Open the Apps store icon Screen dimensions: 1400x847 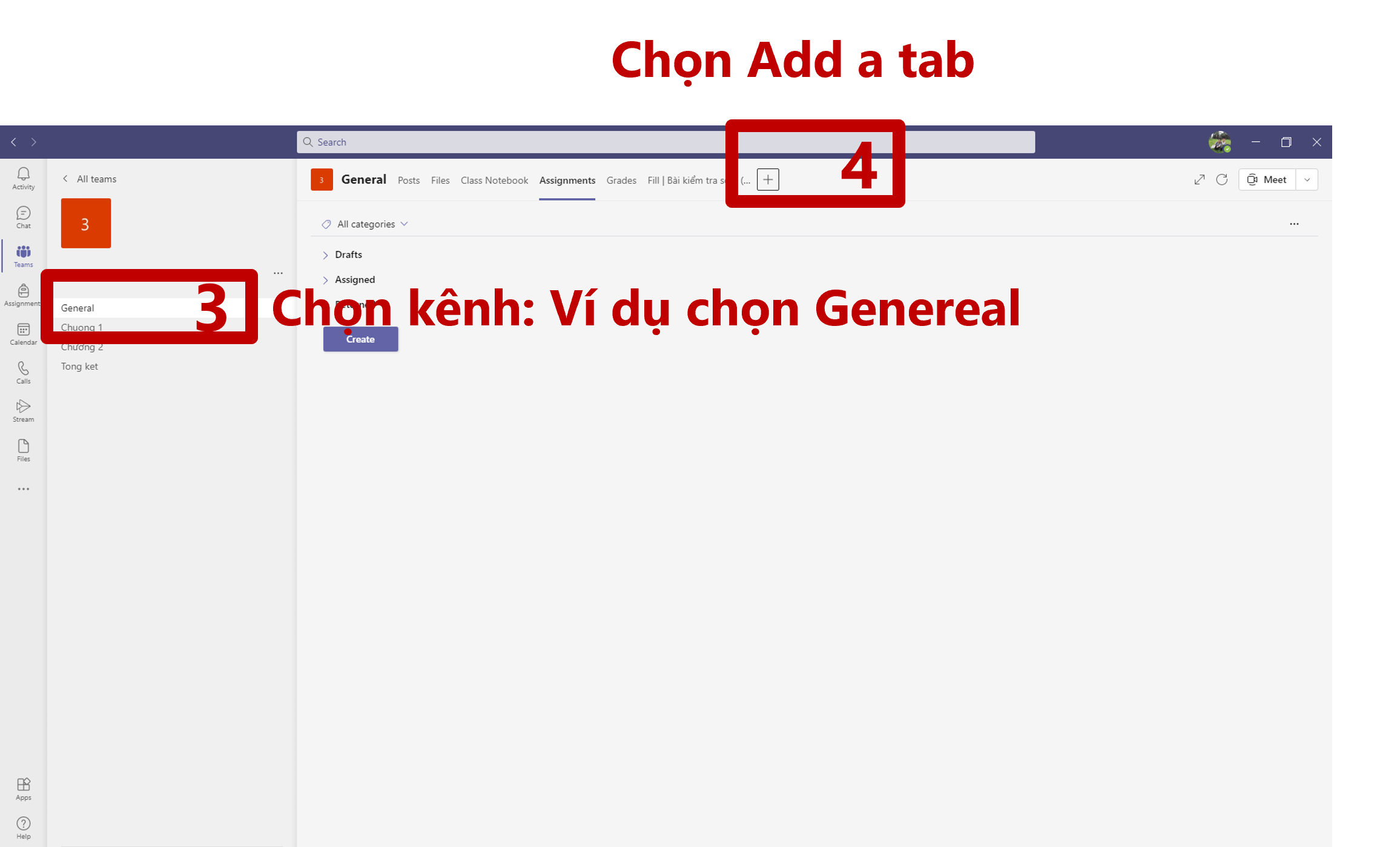23,789
